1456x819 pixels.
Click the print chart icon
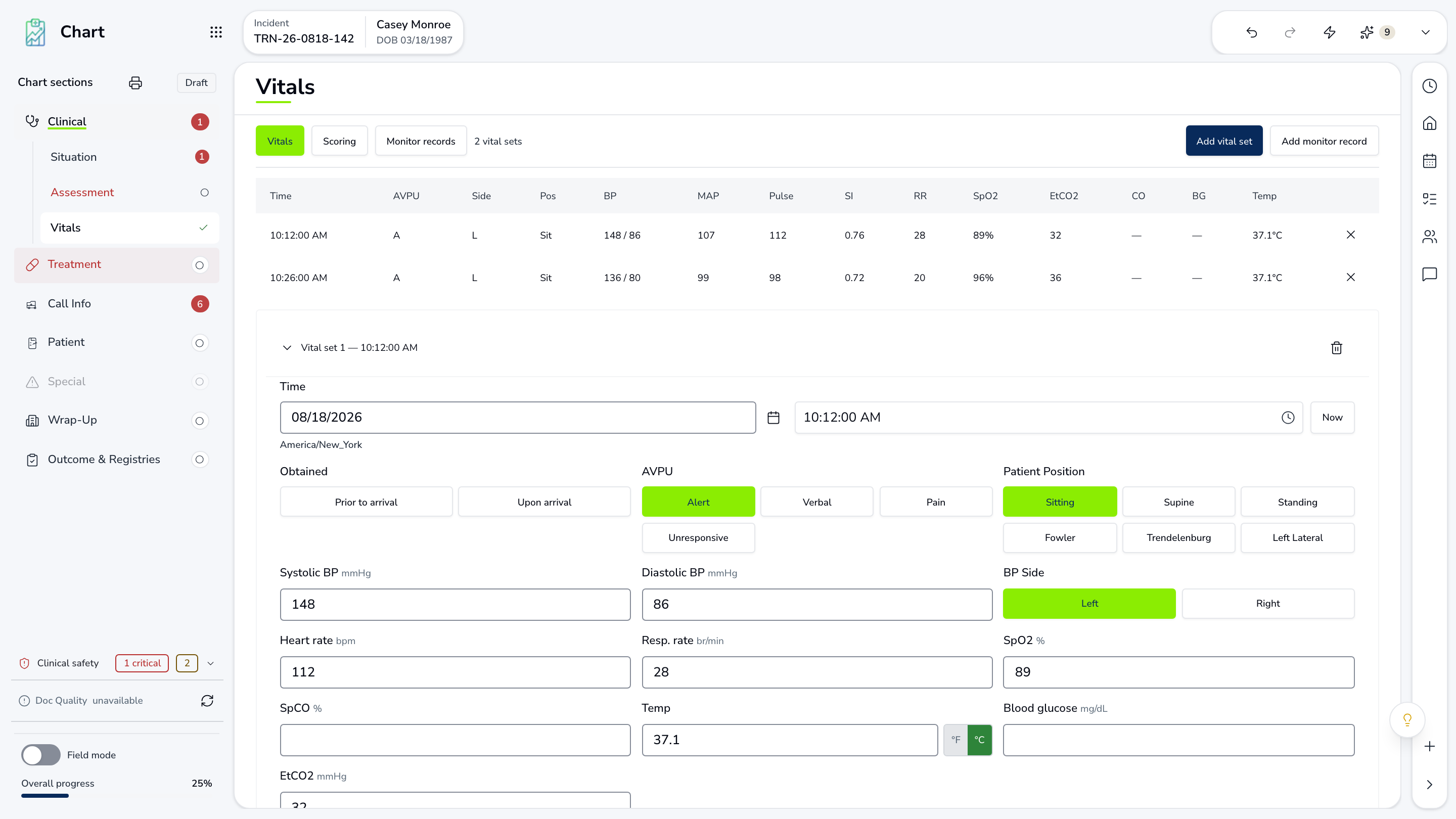pyautogui.click(x=135, y=82)
